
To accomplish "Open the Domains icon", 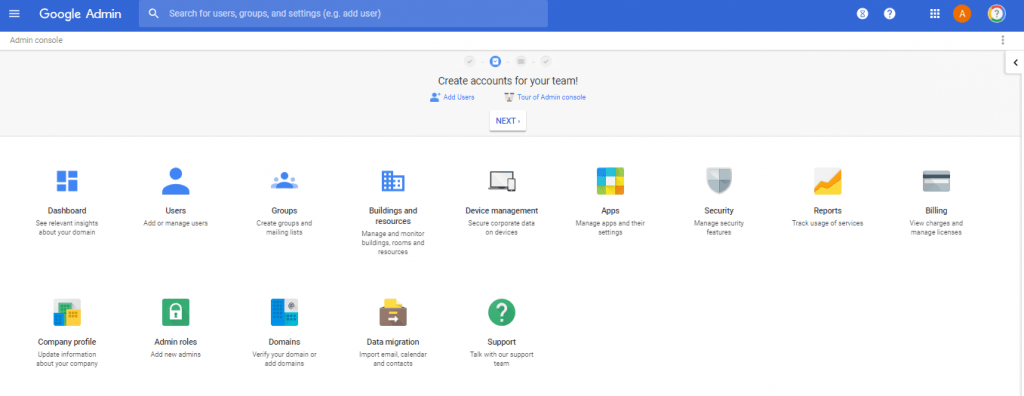I will [x=284, y=312].
